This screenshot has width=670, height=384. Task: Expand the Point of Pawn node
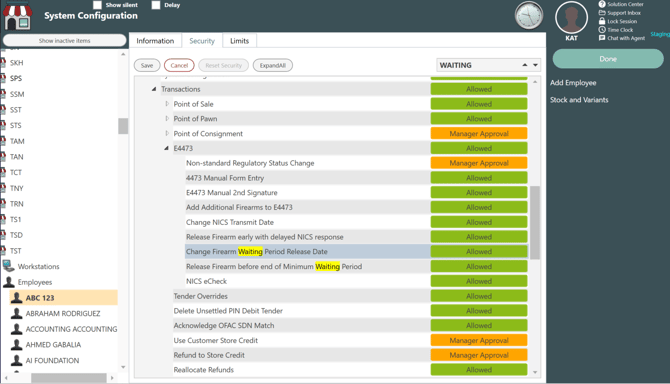(167, 119)
